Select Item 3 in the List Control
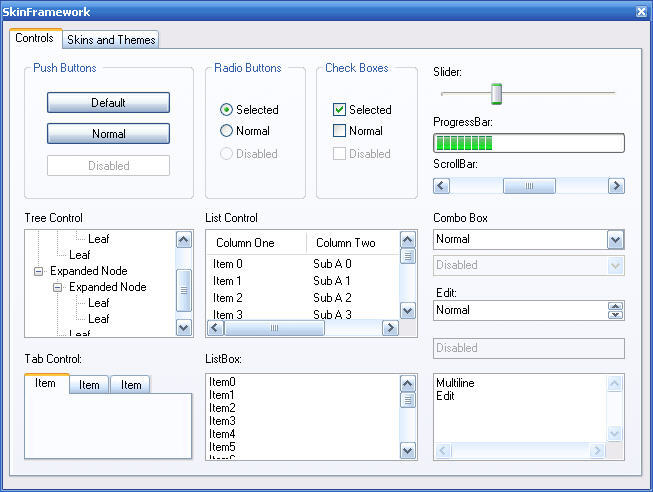This screenshot has height=492, width=653. (x=228, y=315)
